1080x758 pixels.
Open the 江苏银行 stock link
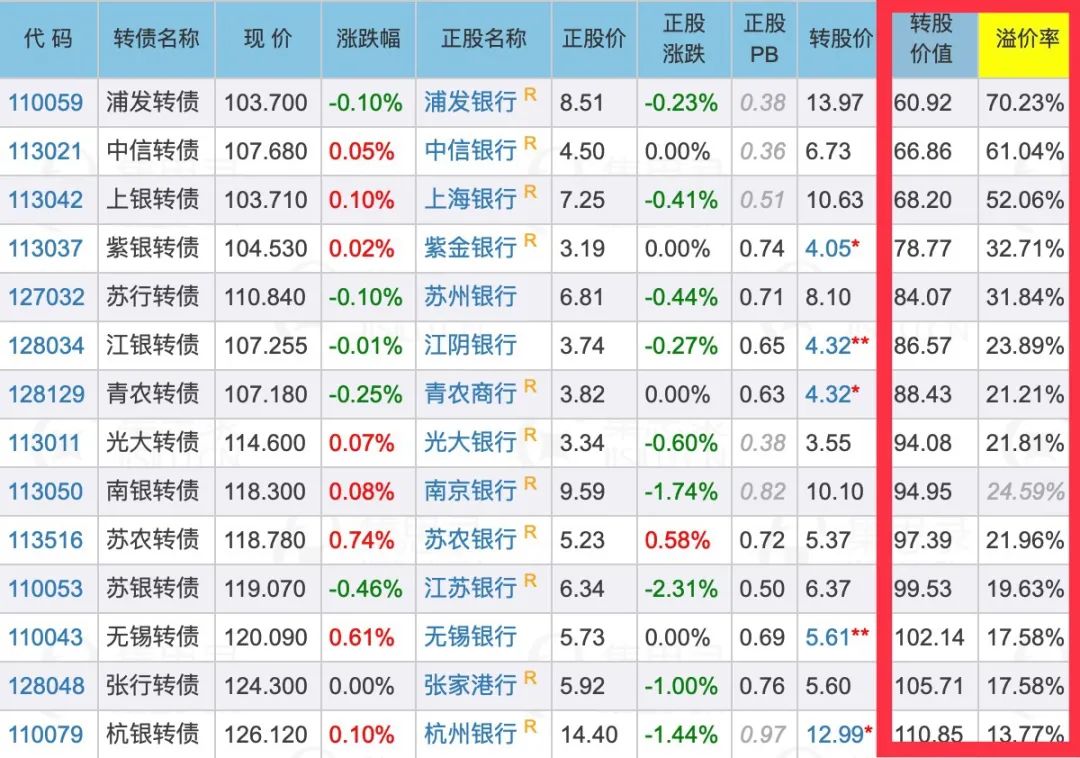pos(470,589)
